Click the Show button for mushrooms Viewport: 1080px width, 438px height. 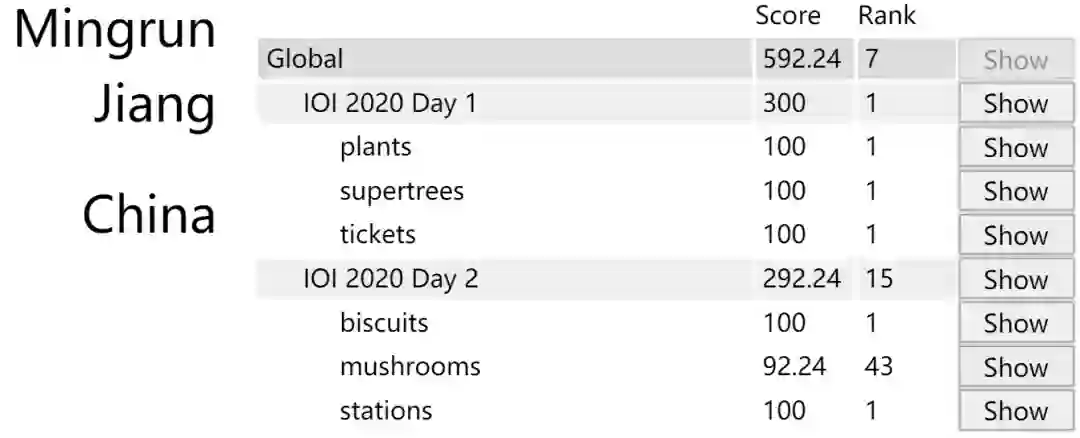1015,367
